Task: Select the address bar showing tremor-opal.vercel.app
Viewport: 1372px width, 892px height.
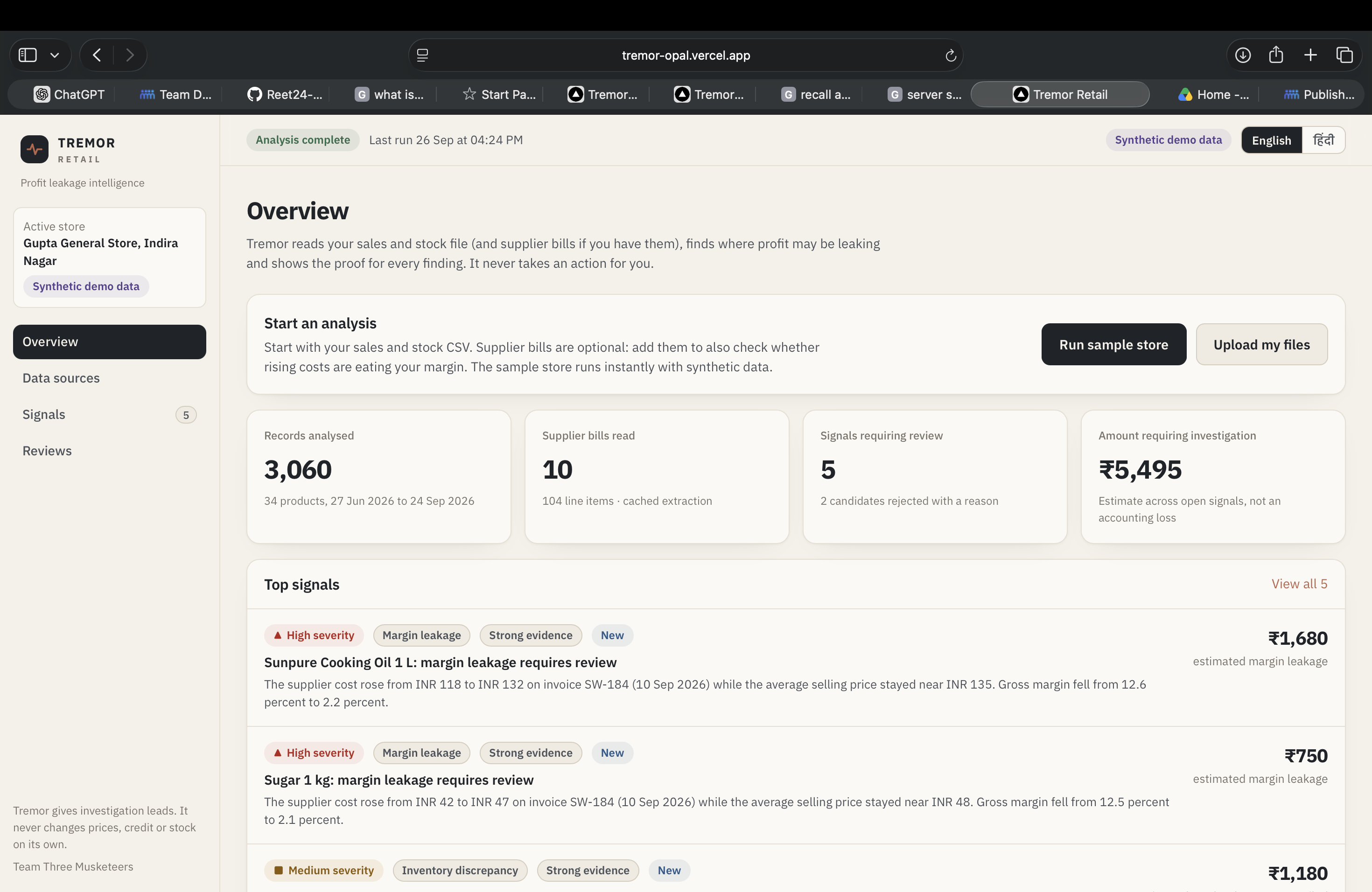Action: pyautogui.click(x=686, y=56)
